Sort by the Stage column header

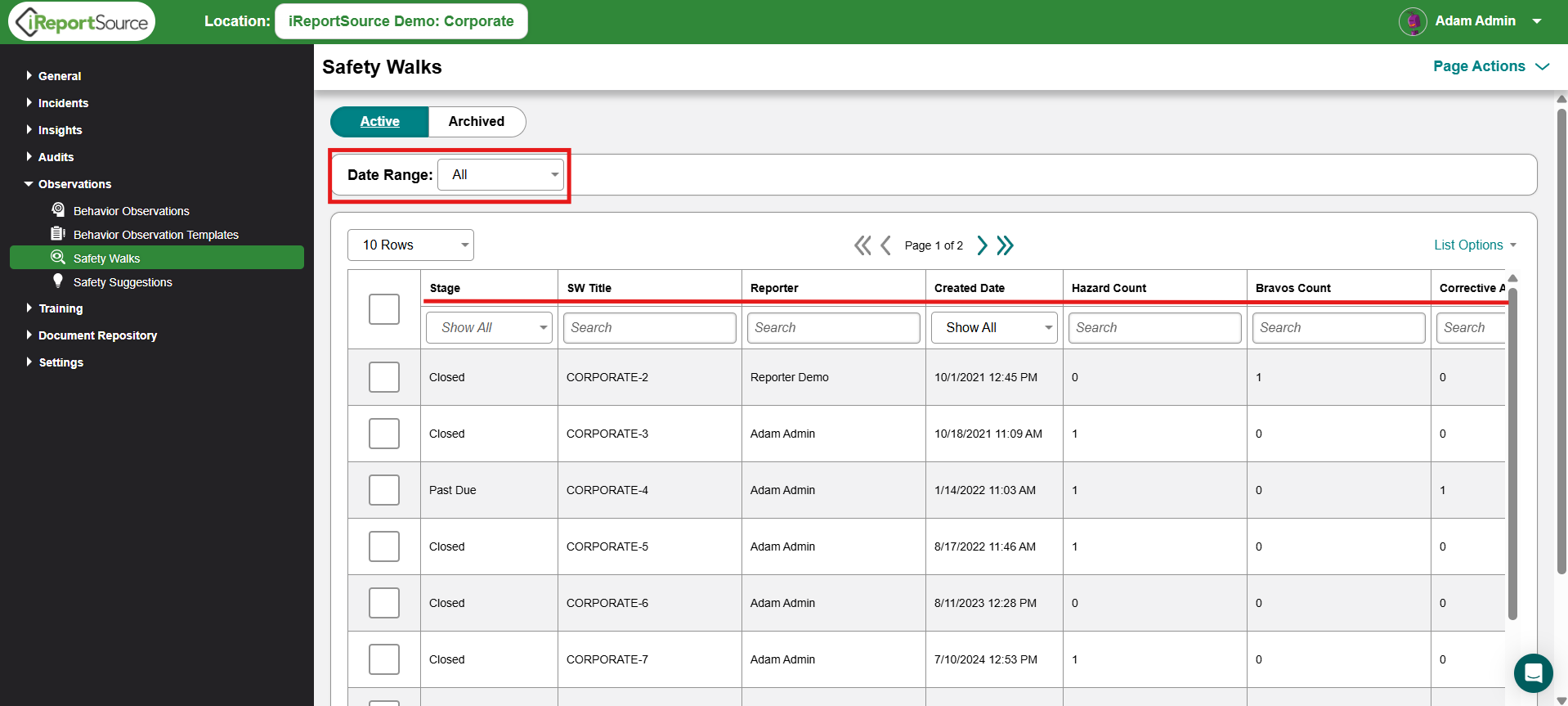click(445, 288)
